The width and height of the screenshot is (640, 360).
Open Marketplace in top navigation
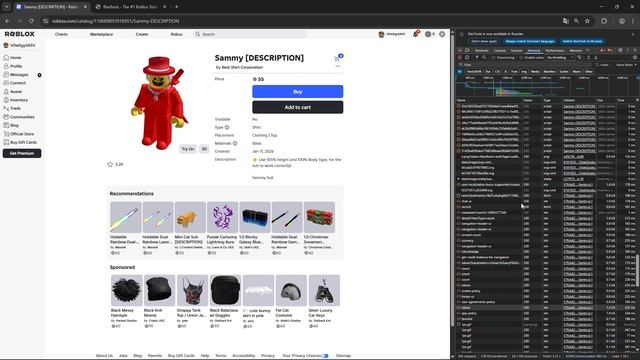(102, 34)
